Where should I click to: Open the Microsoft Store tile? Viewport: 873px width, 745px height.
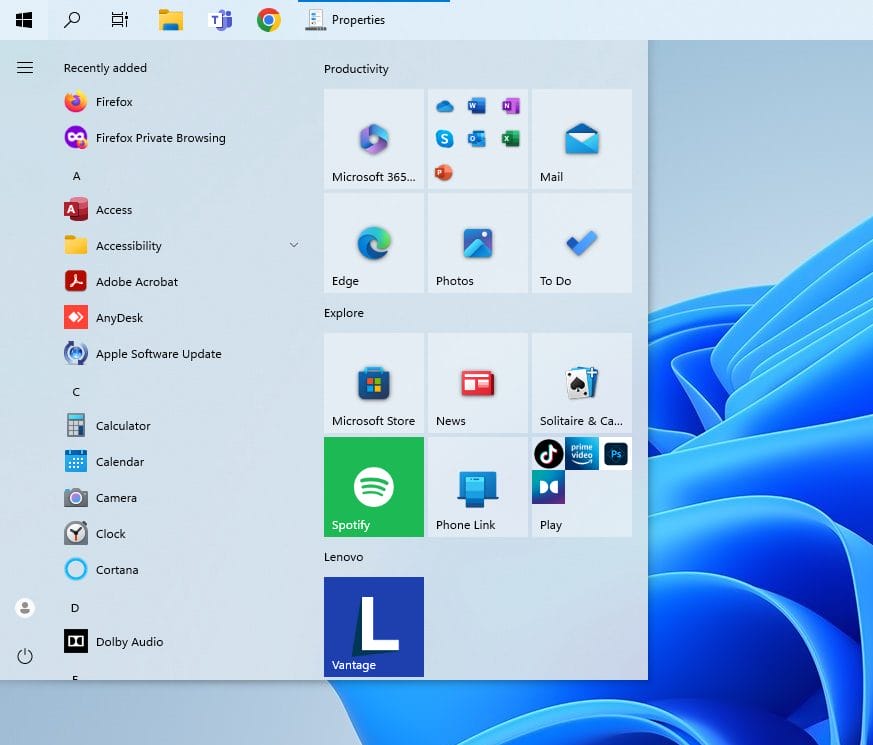[x=373, y=383]
